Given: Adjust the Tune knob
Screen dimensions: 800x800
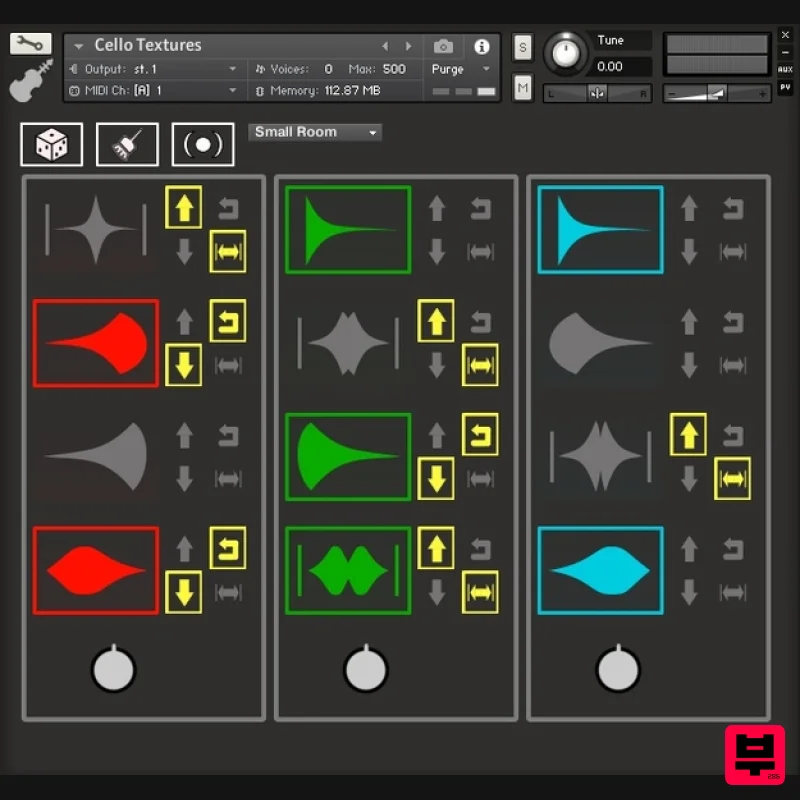Looking at the screenshot, I should (568, 54).
